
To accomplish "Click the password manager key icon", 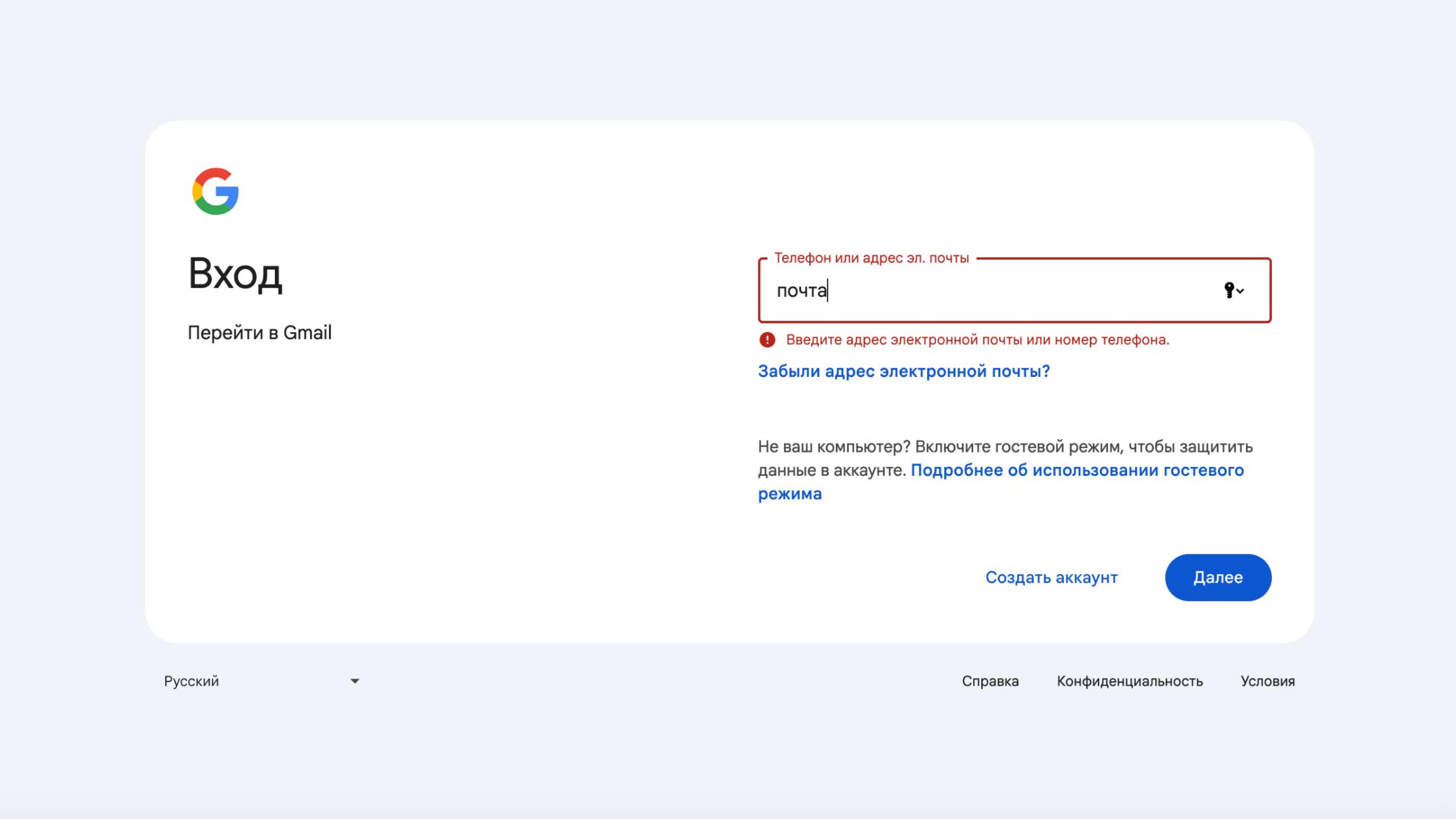I will [1229, 290].
